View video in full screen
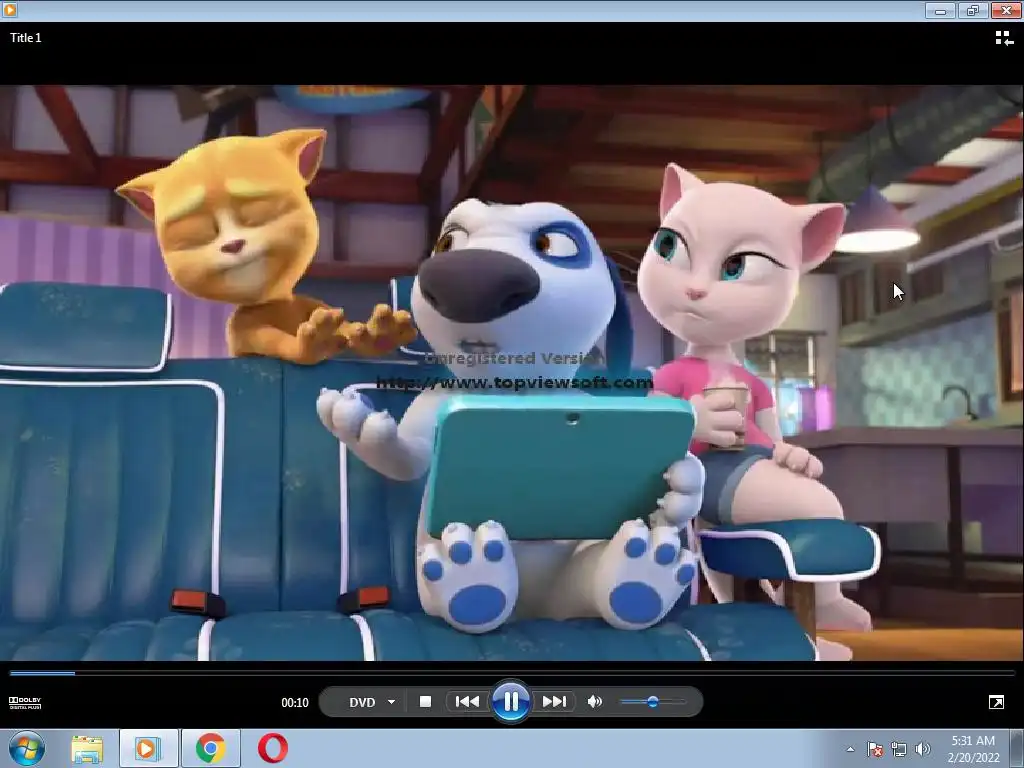The height and width of the screenshot is (768, 1024). [996, 702]
